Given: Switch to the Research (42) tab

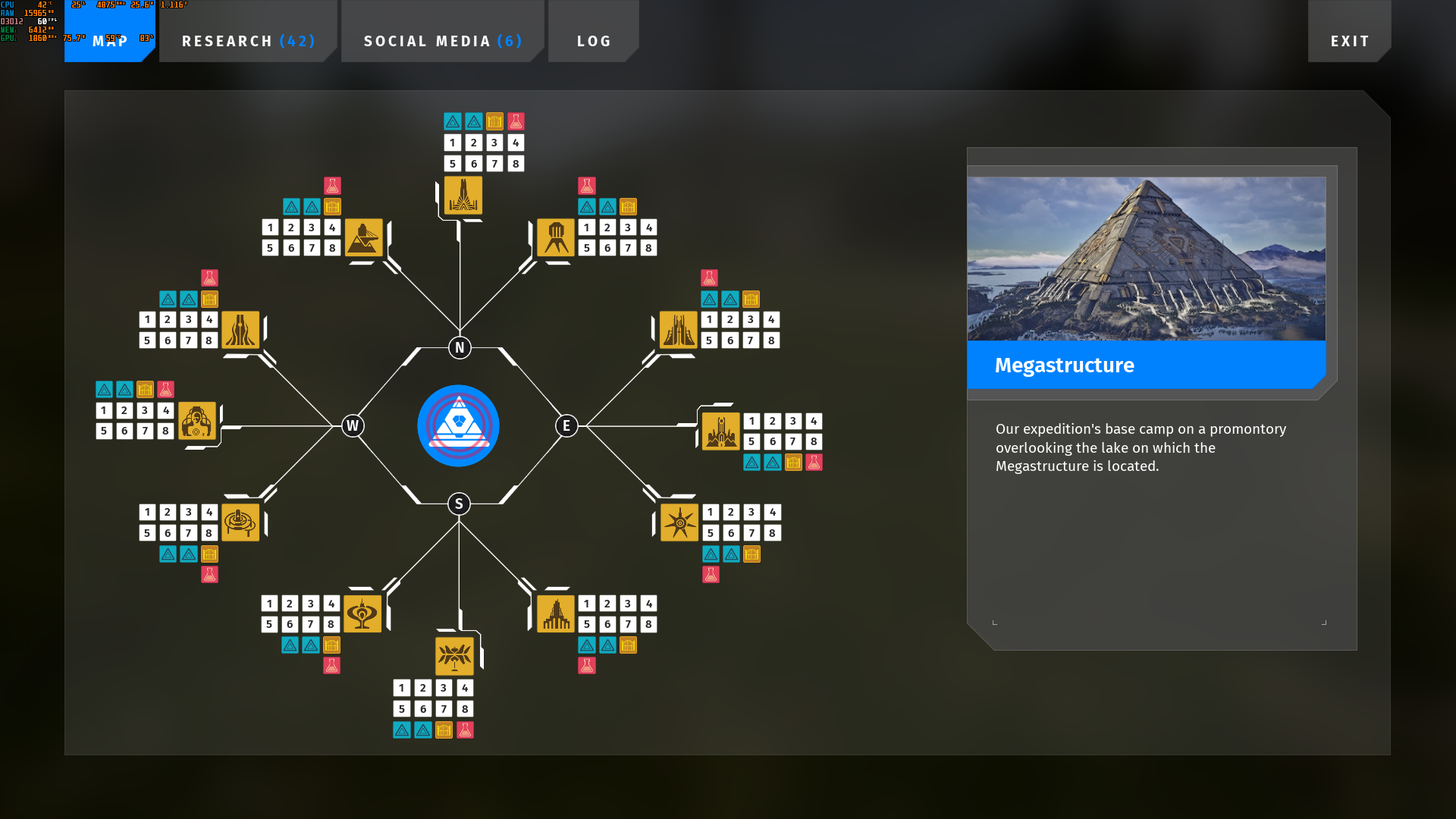Looking at the screenshot, I should [x=248, y=41].
